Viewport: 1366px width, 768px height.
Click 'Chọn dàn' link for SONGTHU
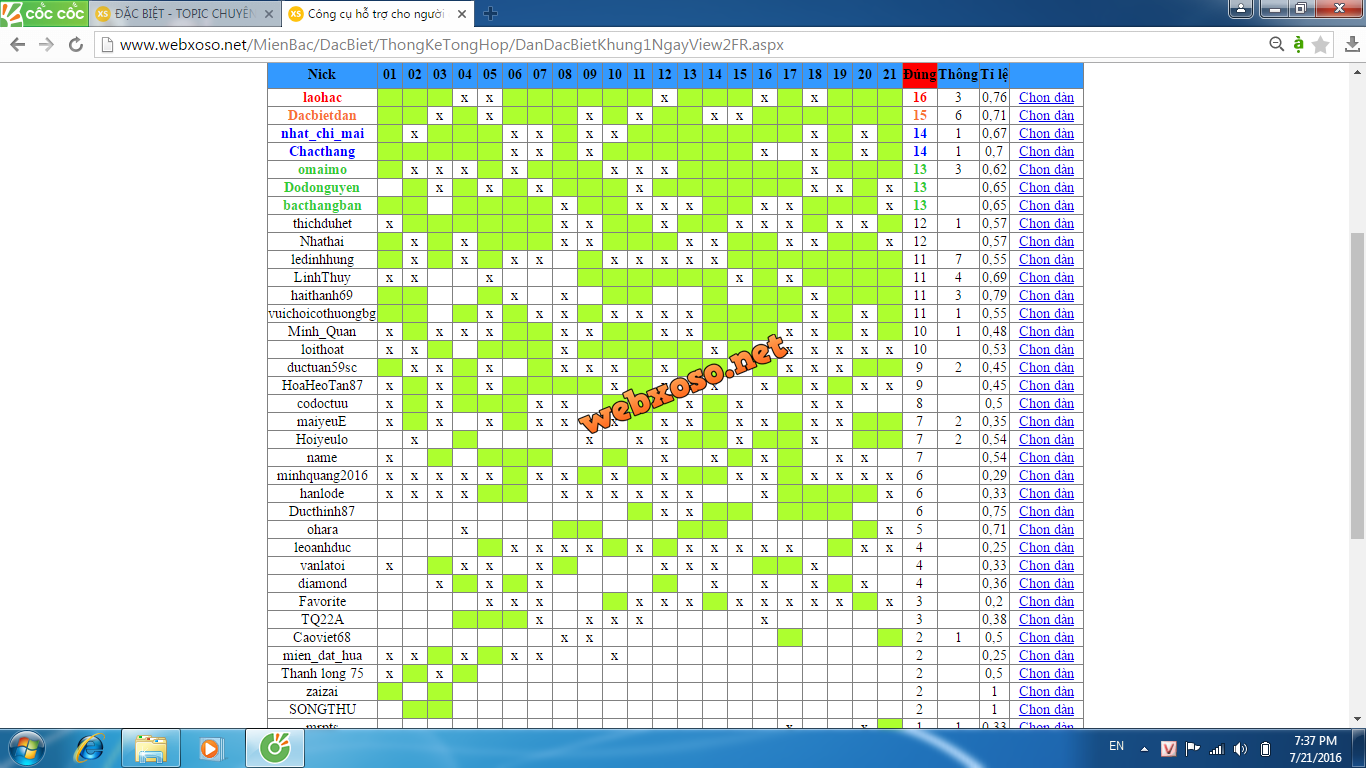(x=1046, y=709)
